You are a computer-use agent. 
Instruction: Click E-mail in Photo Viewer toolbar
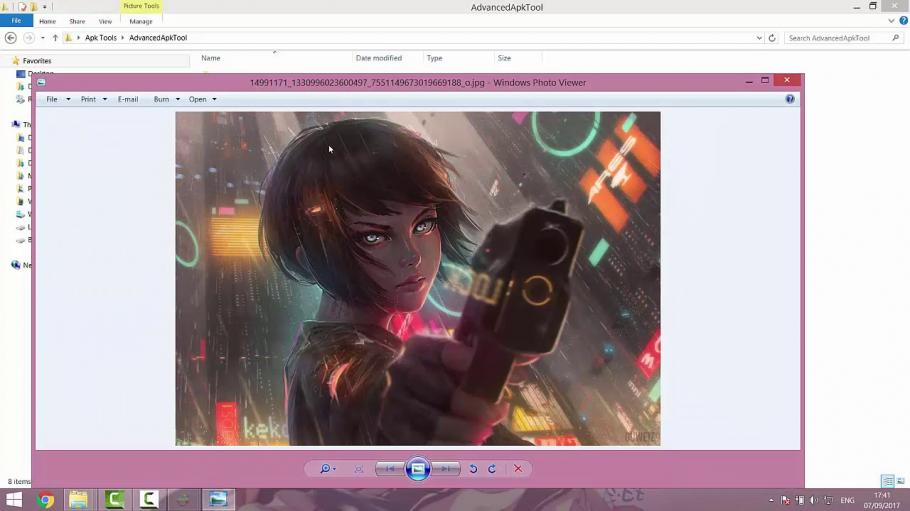(128, 99)
